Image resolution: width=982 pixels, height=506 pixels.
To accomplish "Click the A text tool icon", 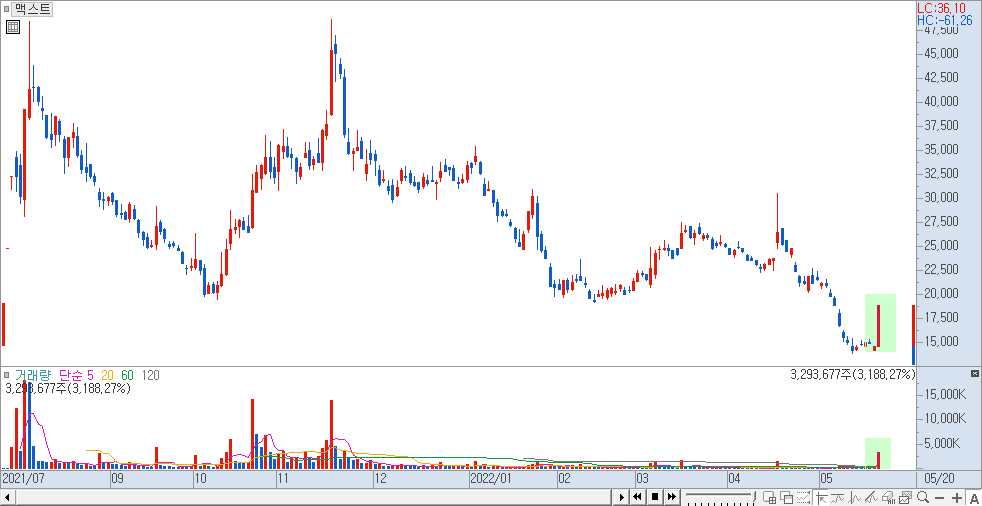I will [974, 498].
